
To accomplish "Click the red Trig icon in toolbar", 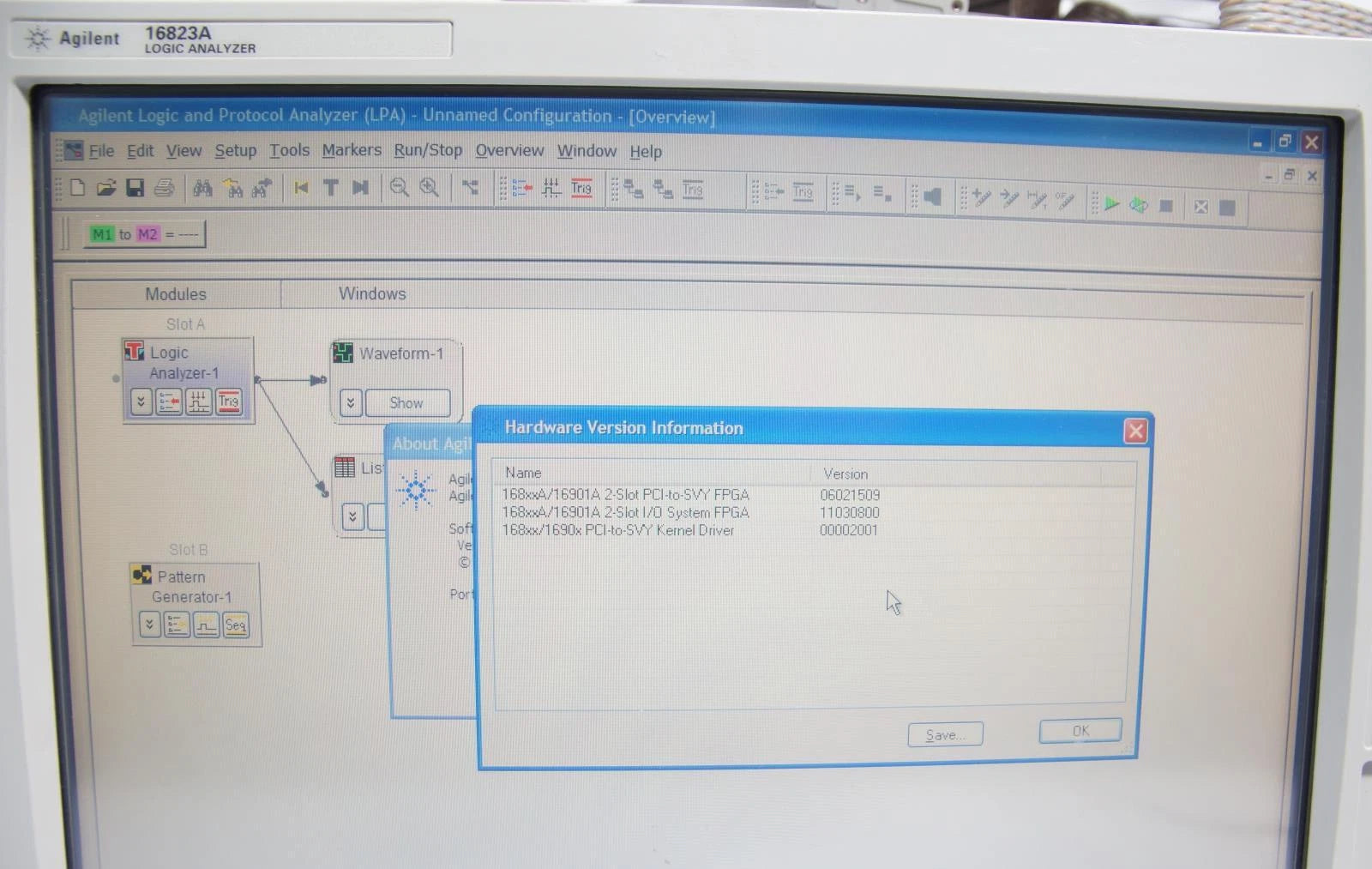I will click(x=581, y=188).
